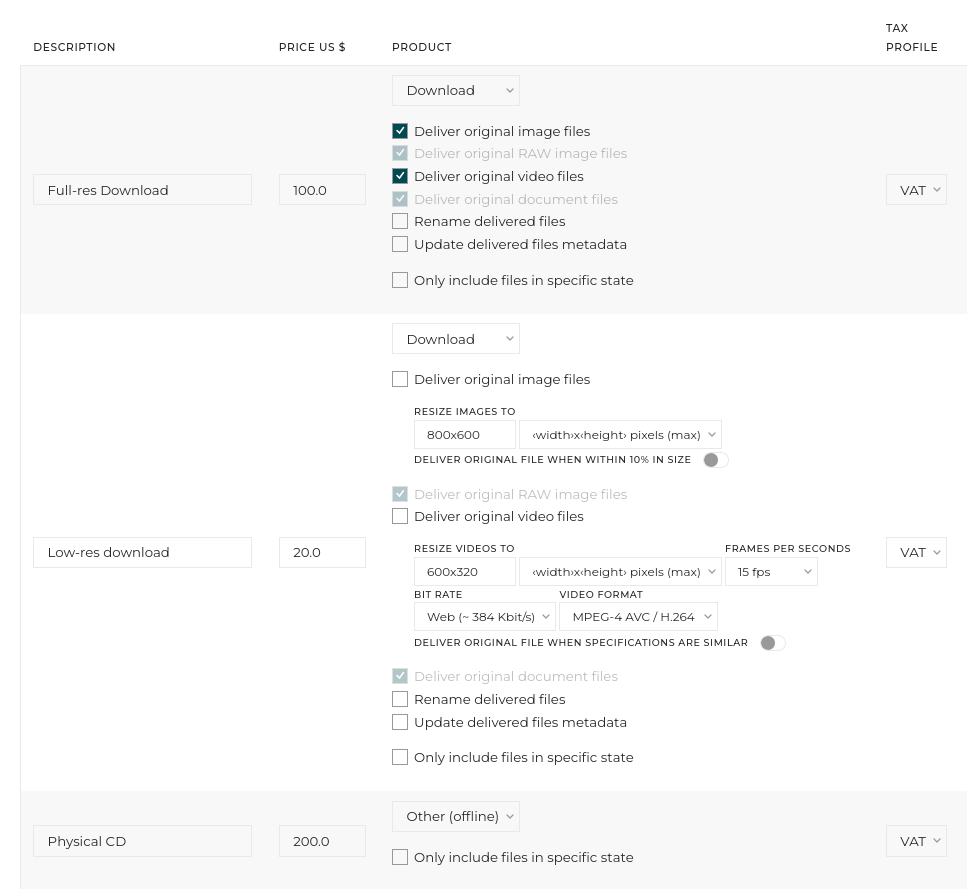Click the 'Physical CD' description field
The image size is (967, 889).
tap(142, 841)
